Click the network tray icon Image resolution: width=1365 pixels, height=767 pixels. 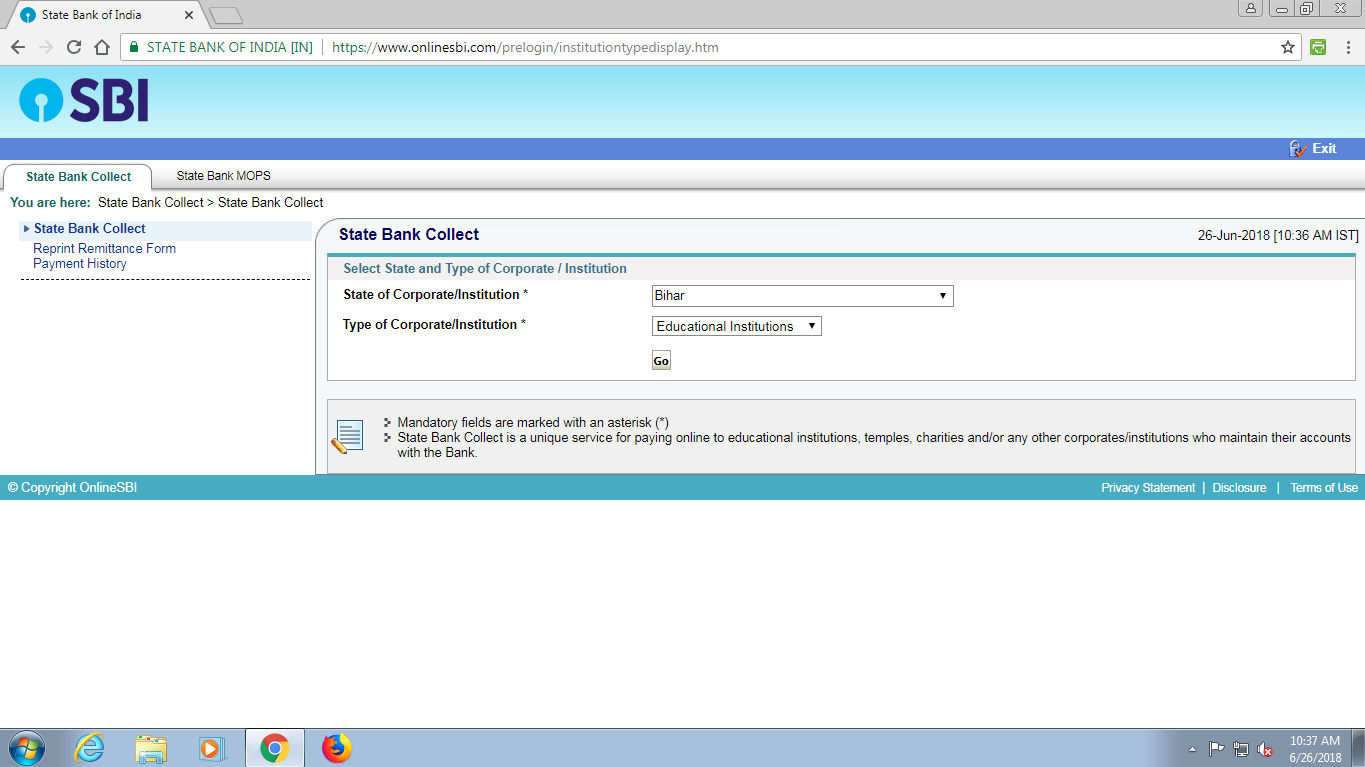pos(1241,749)
